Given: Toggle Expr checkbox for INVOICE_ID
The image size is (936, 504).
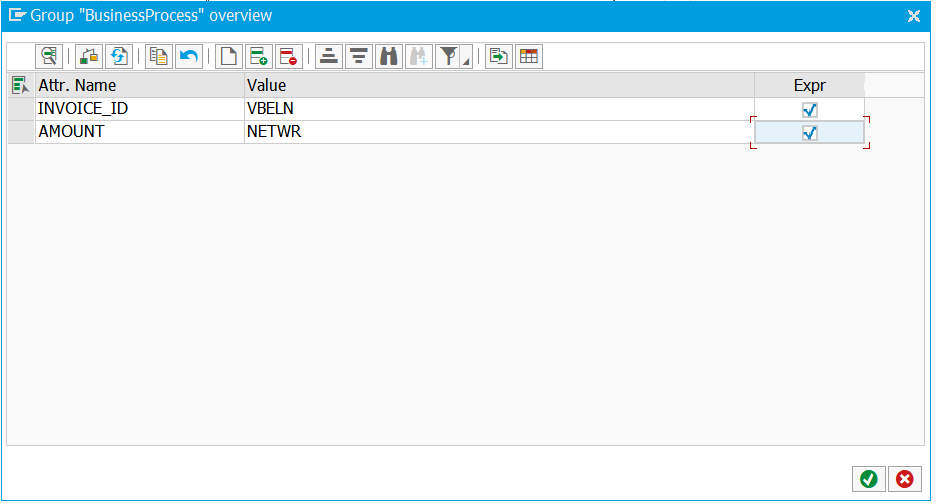Looking at the screenshot, I should pos(810,110).
